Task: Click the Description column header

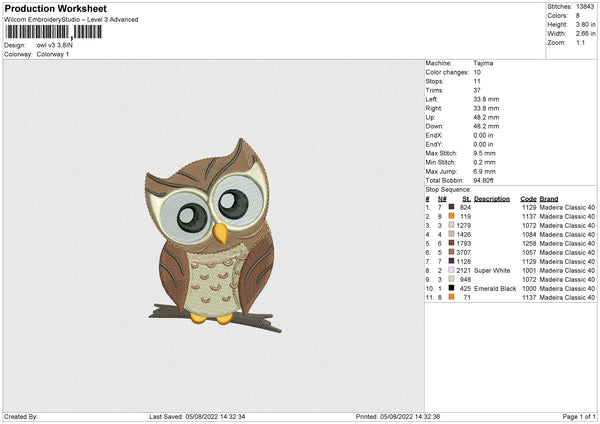Action: tap(492, 199)
